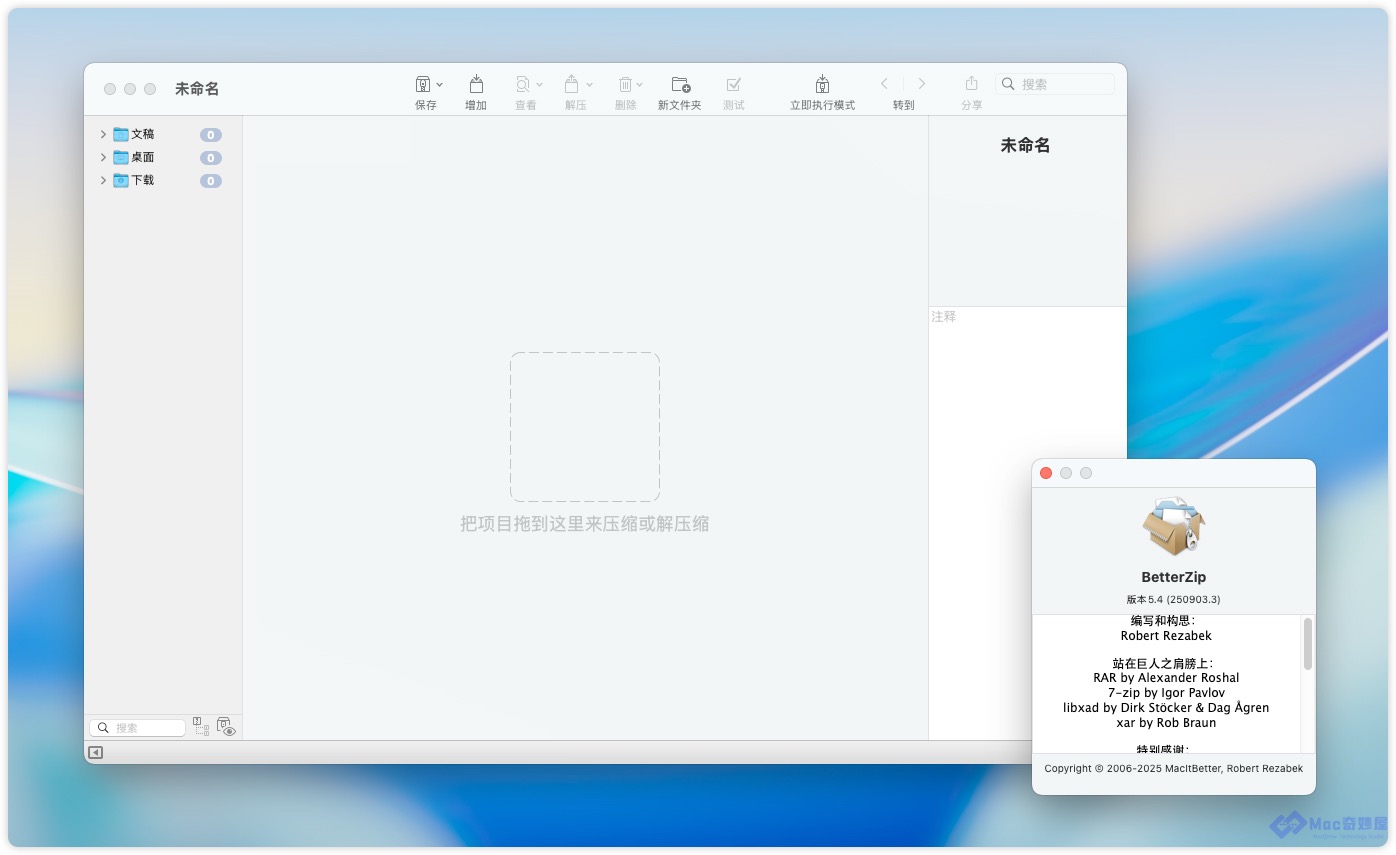The width and height of the screenshot is (1396, 855).
Task: Click the count badge beside 下载
Action: (x=210, y=181)
